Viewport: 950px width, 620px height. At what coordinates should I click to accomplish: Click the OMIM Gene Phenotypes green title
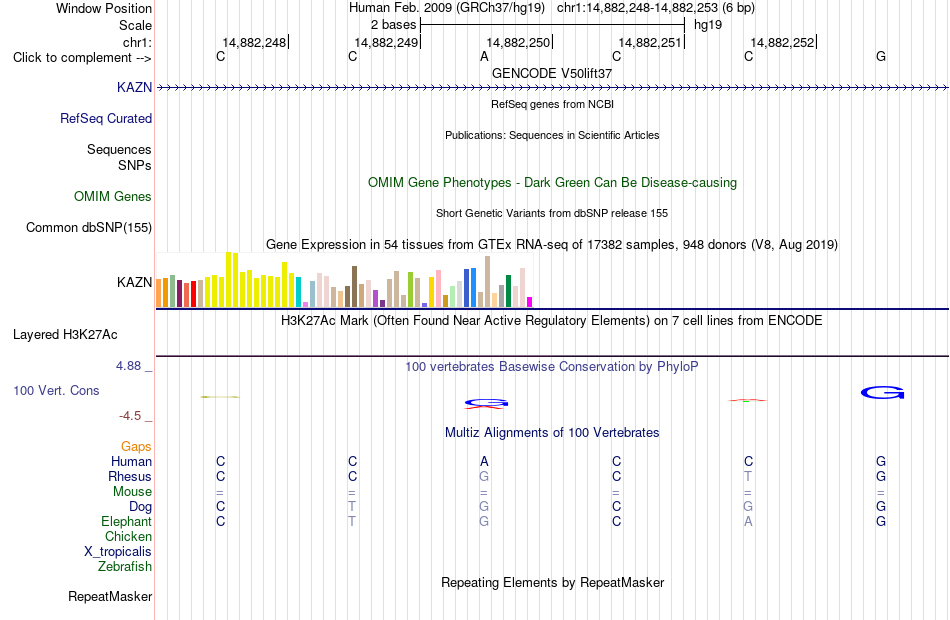[x=552, y=182]
